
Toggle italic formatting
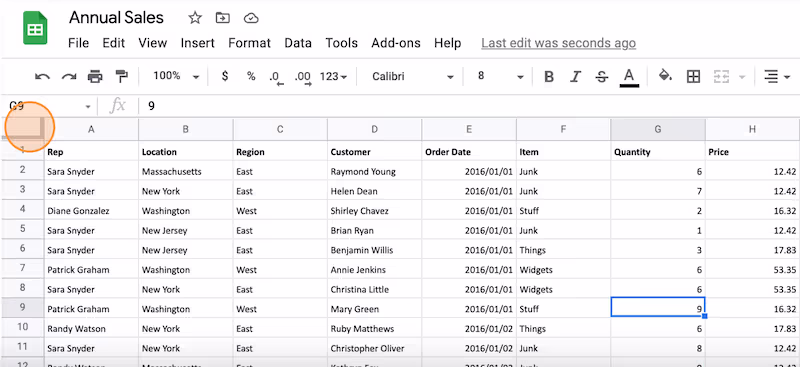(576, 77)
